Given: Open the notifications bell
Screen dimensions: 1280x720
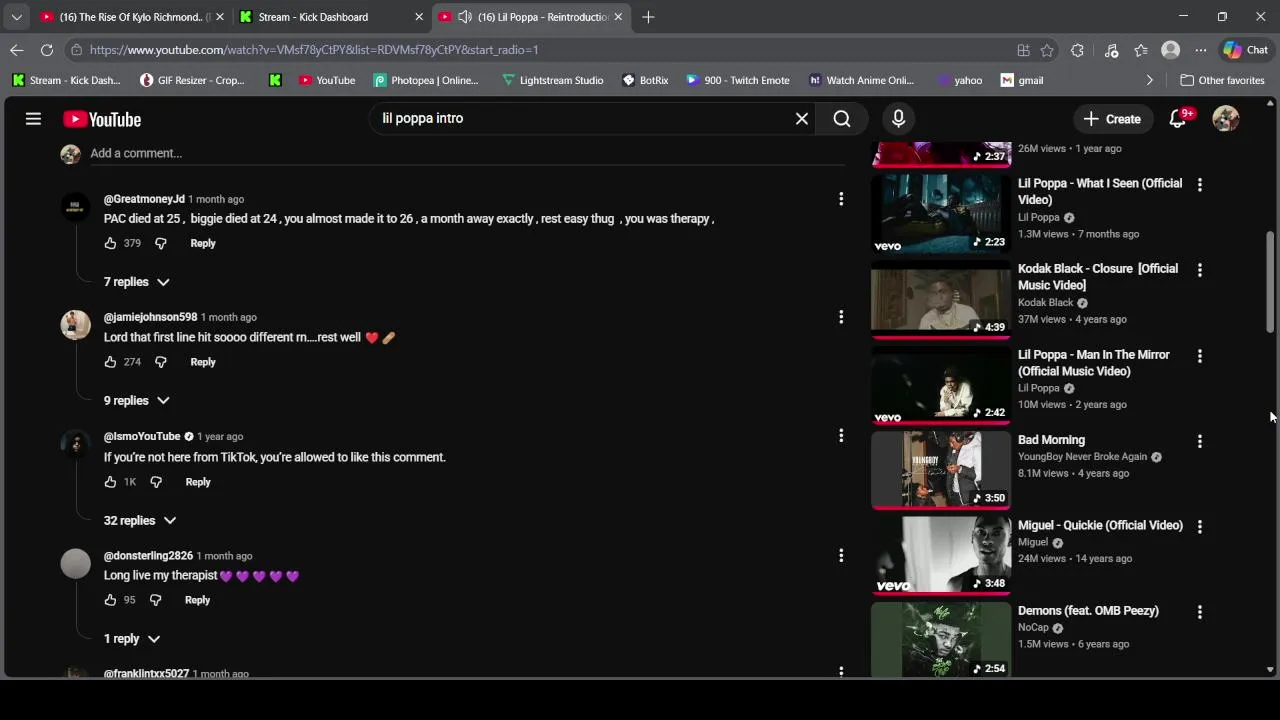Looking at the screenshot, I should [x=1178, y=119].
